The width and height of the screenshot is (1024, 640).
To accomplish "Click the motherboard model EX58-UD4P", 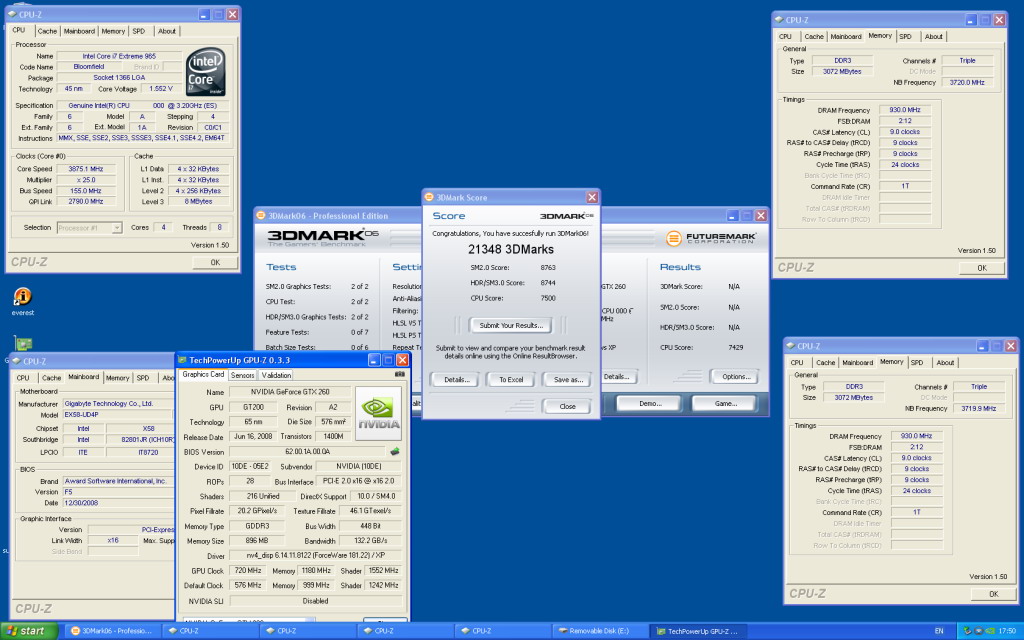I will click(x=118, y=415).
